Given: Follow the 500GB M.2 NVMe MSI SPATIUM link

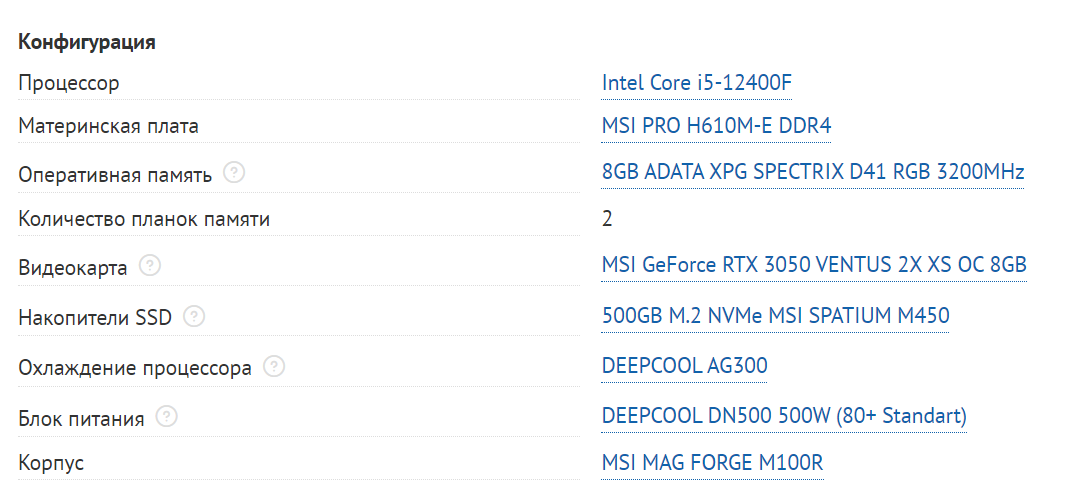Looking at the screenshot, I should (x=775, y=316).
